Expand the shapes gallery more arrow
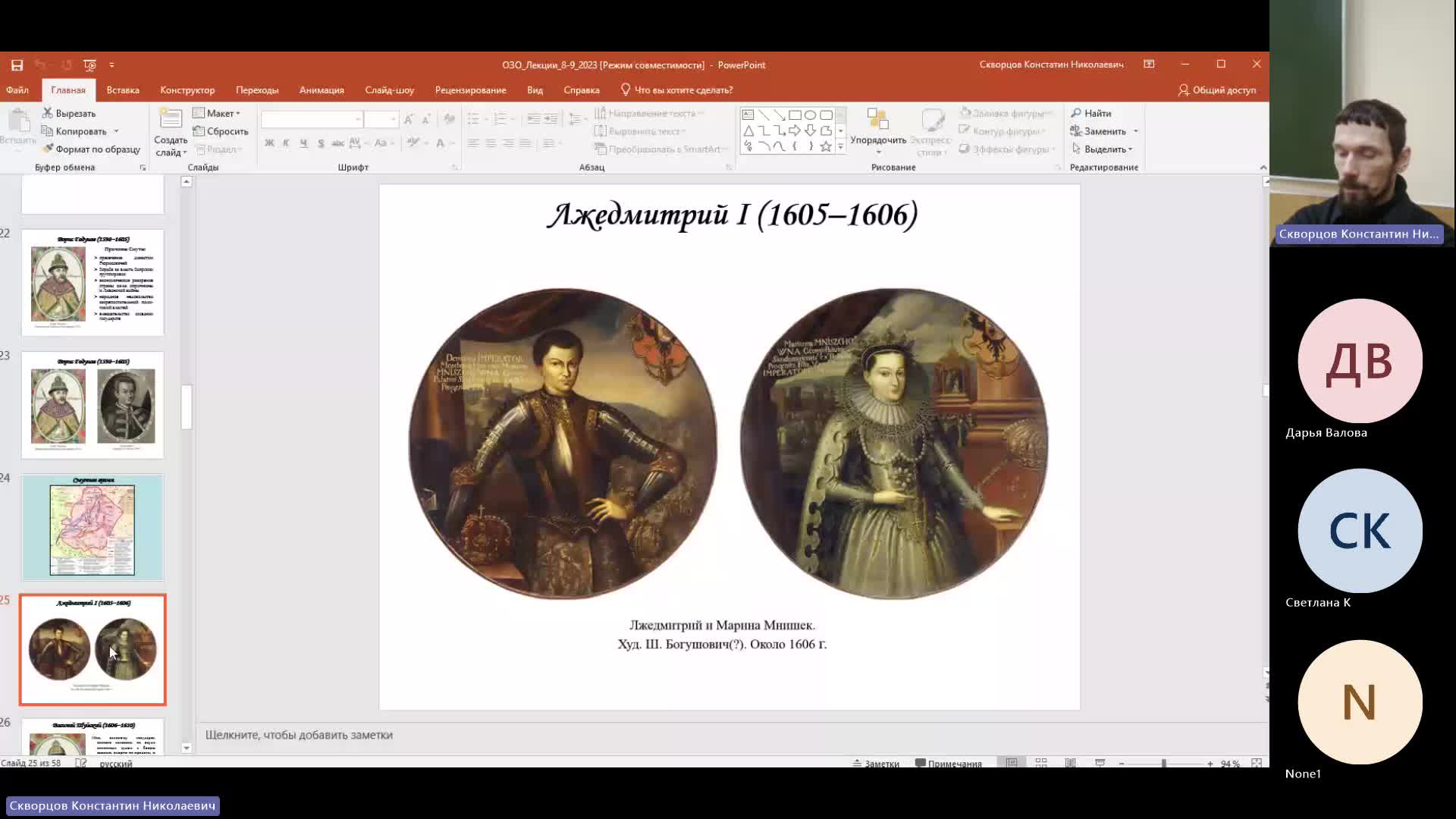The width and height of the screenshot is (1456, 819). click(840, 146)
